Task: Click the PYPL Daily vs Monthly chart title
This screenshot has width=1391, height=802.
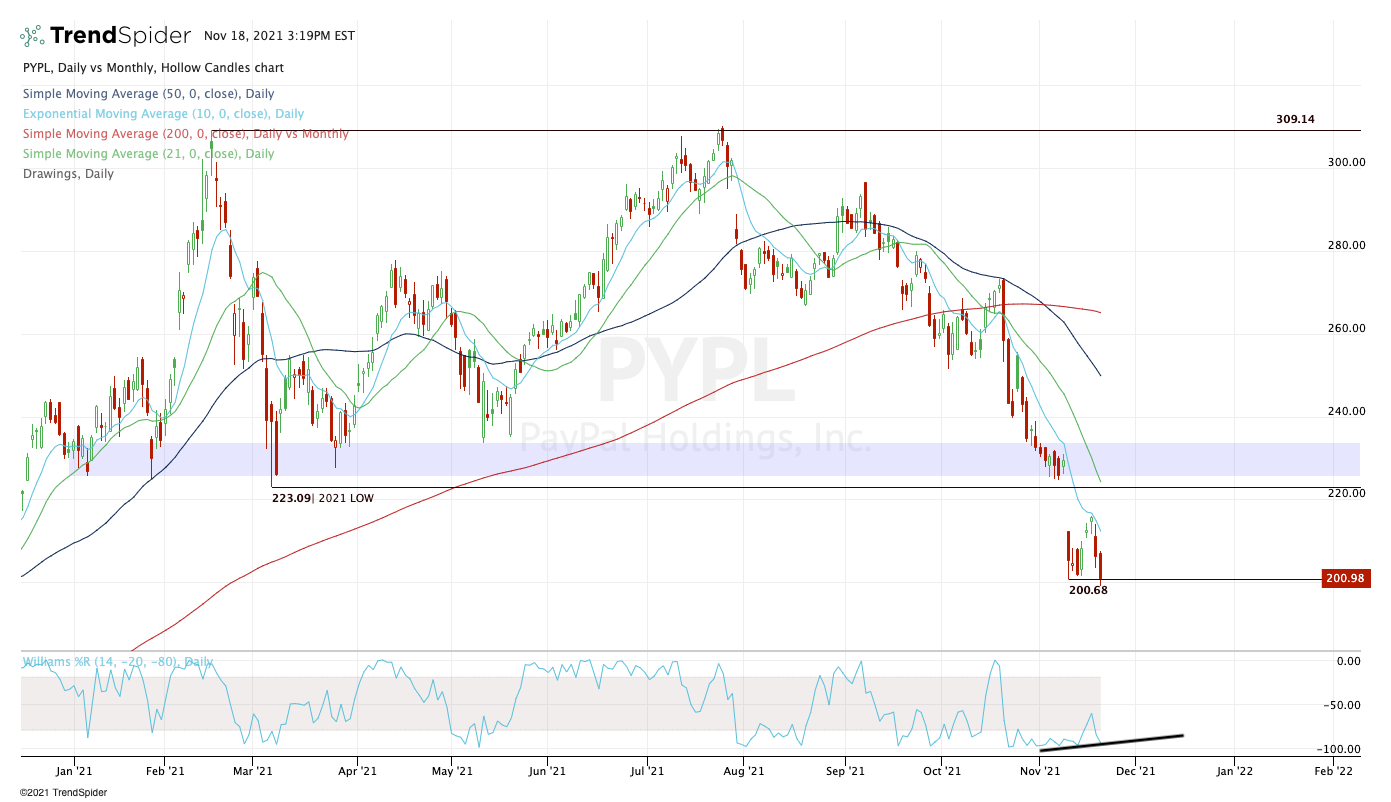Action: [x=152, y=68]
